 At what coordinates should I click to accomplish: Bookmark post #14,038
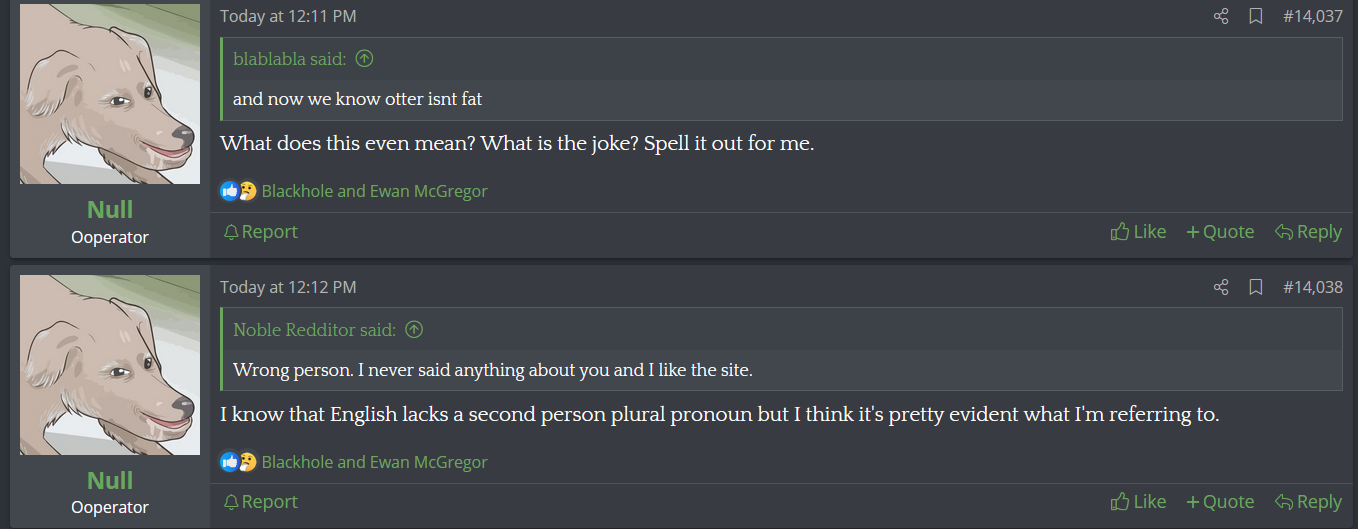[1256, 287]
